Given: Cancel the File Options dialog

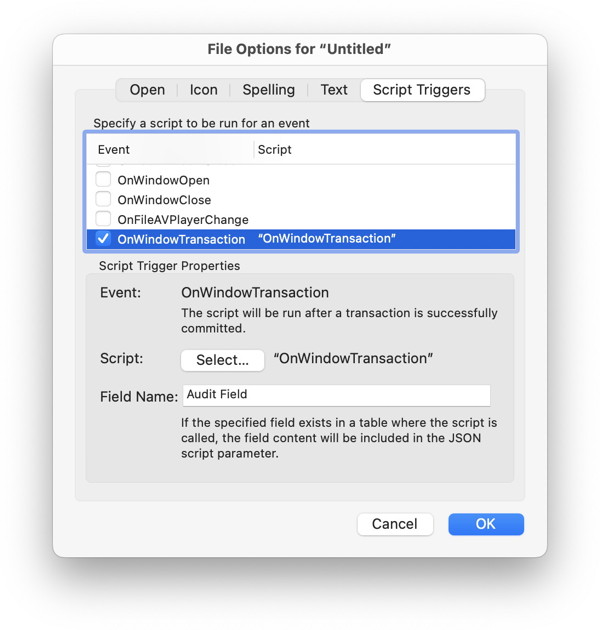Looking at the screenshot, I should (394, 524).
